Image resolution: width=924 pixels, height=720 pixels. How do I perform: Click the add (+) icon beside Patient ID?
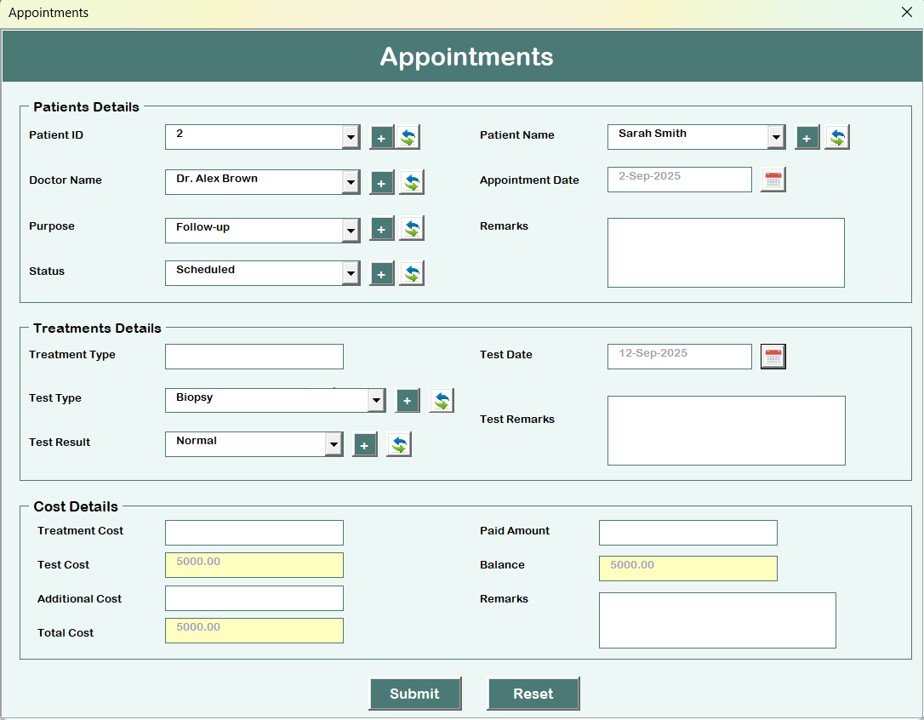[381, 137]
